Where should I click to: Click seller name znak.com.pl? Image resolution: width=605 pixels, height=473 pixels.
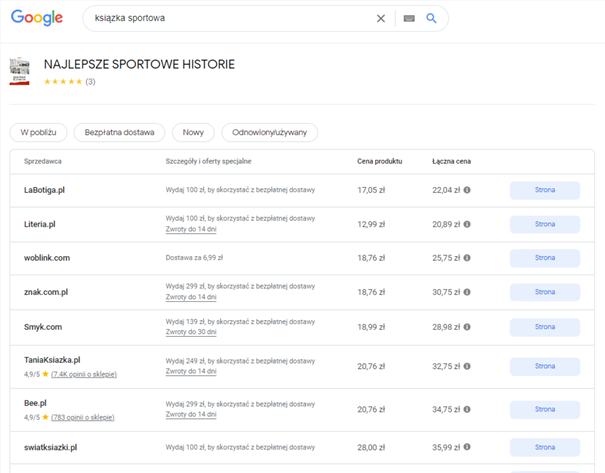click(46, 292)
